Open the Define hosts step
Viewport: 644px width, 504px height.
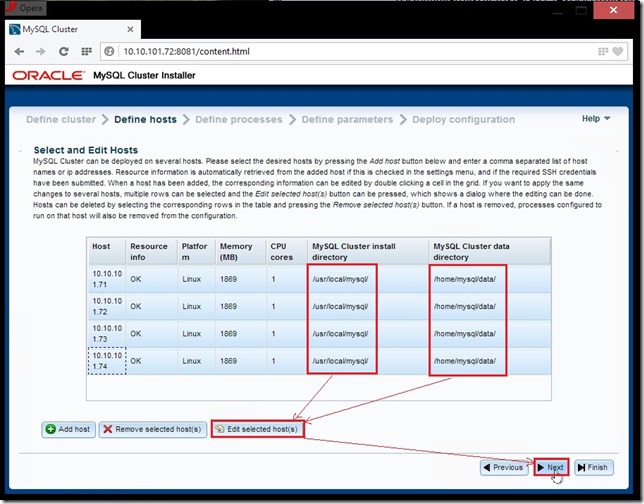145,120
